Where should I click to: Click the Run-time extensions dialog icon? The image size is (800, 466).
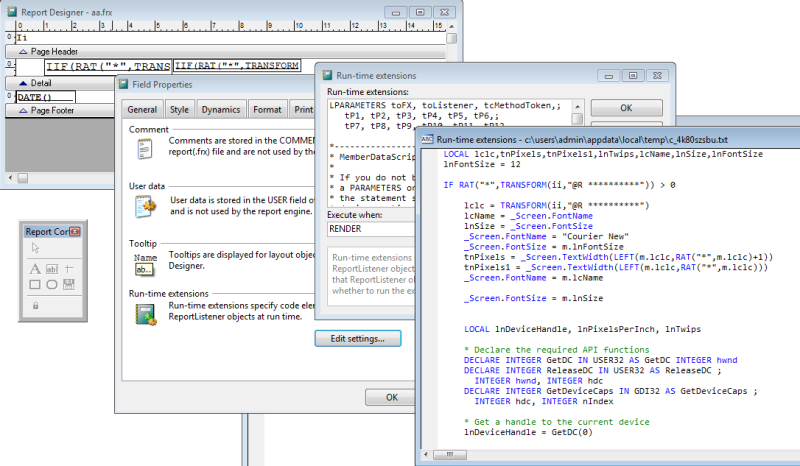click(328, 76)
